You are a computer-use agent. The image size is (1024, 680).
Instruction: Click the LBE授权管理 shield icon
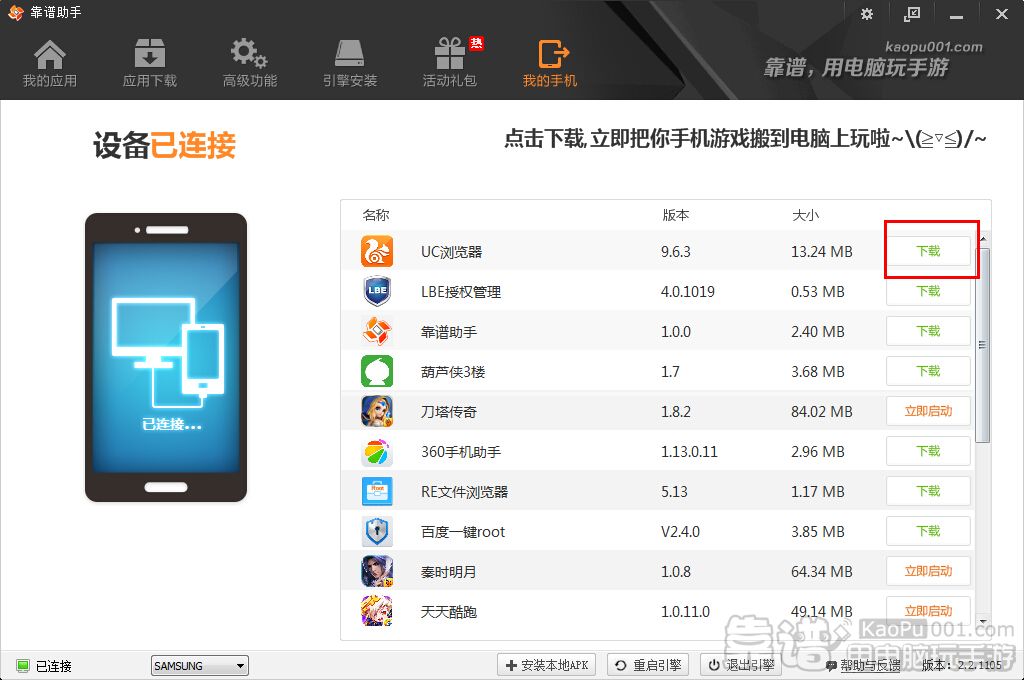tap(377, 291)
